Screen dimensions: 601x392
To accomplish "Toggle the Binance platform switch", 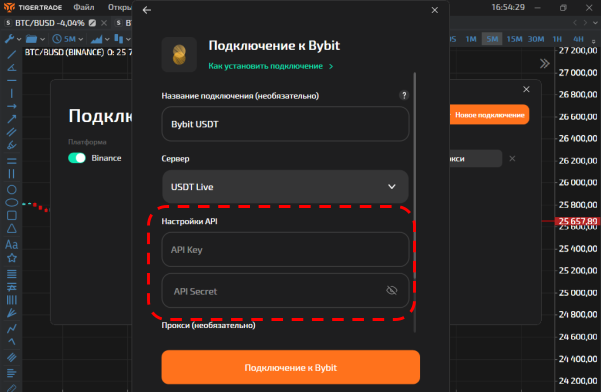I will pyautogui.click(x=77, y=158).
